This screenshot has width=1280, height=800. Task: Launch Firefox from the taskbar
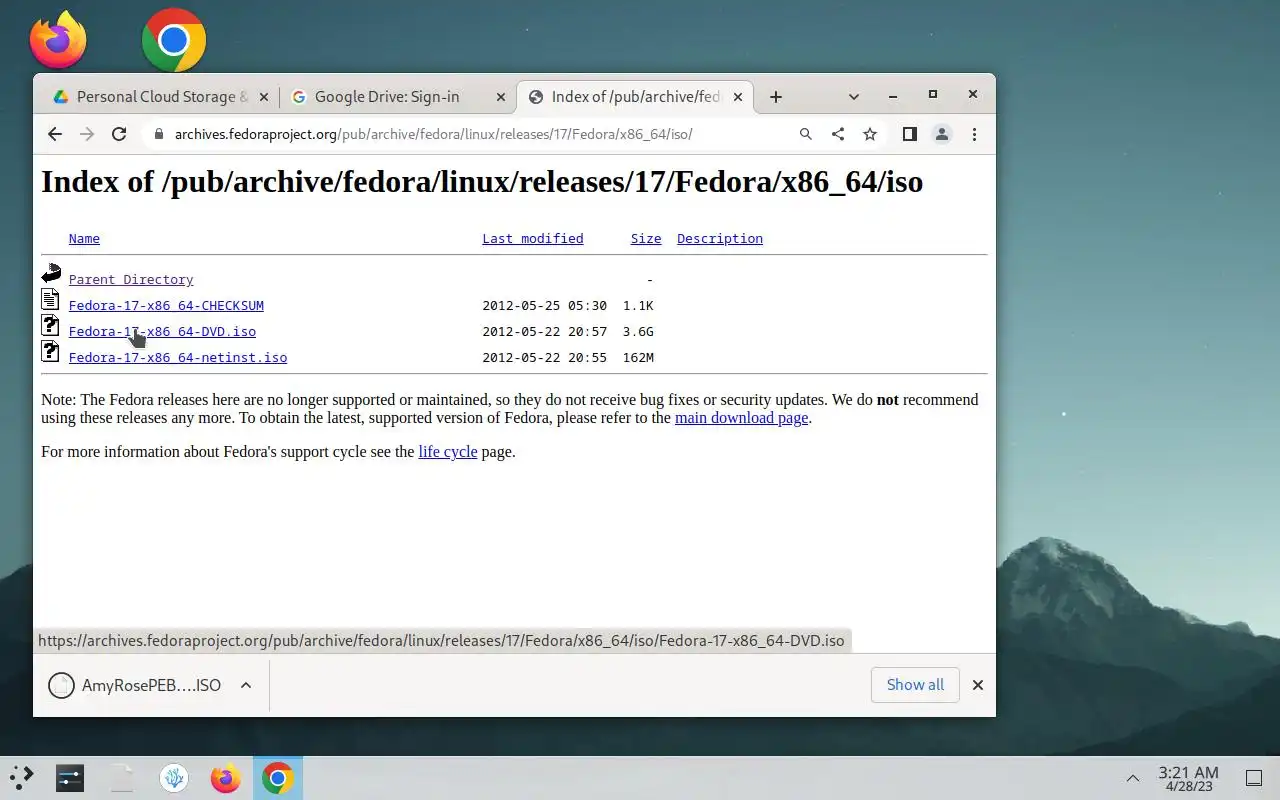tap(226, 777)
